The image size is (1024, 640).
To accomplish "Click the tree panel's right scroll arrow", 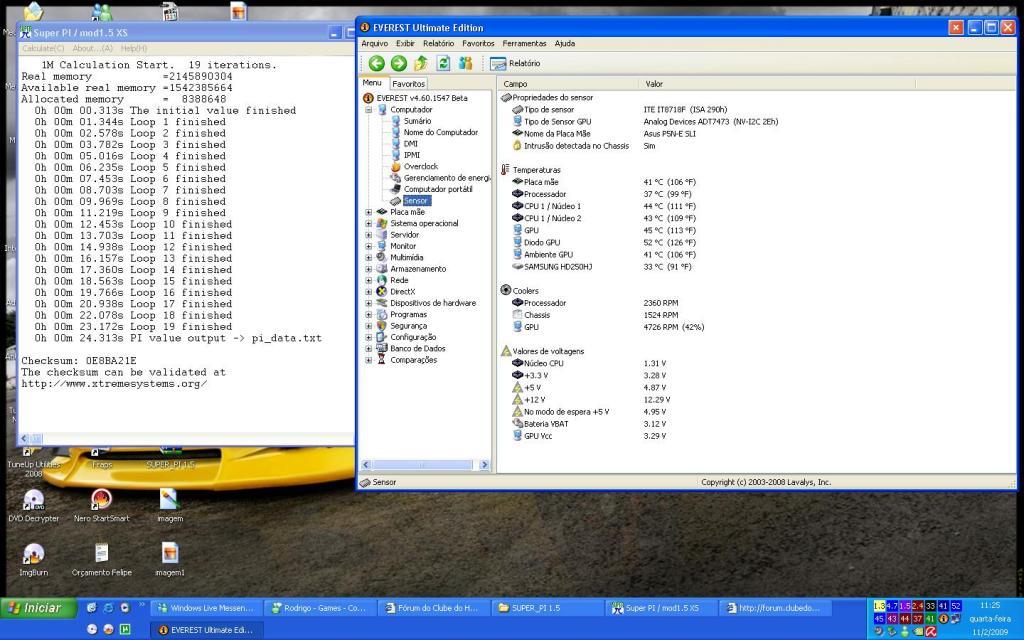I will 484,465.
